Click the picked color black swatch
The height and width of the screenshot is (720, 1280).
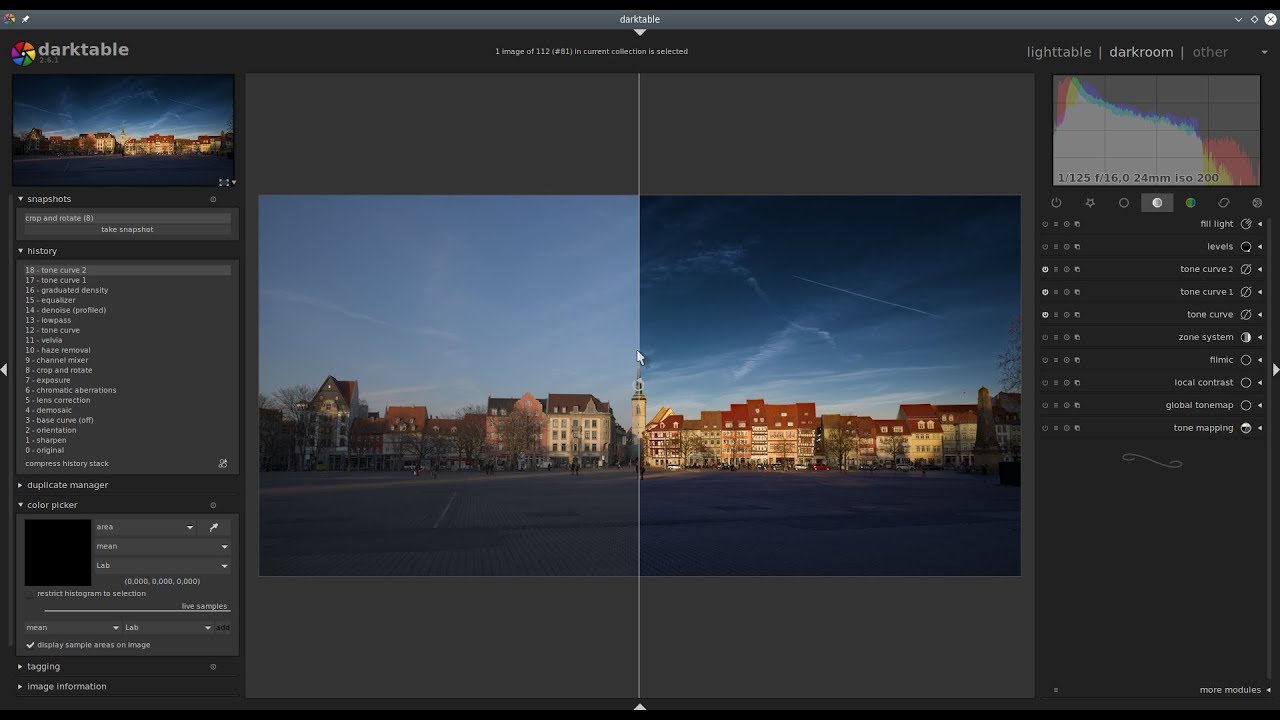point(58,552)
